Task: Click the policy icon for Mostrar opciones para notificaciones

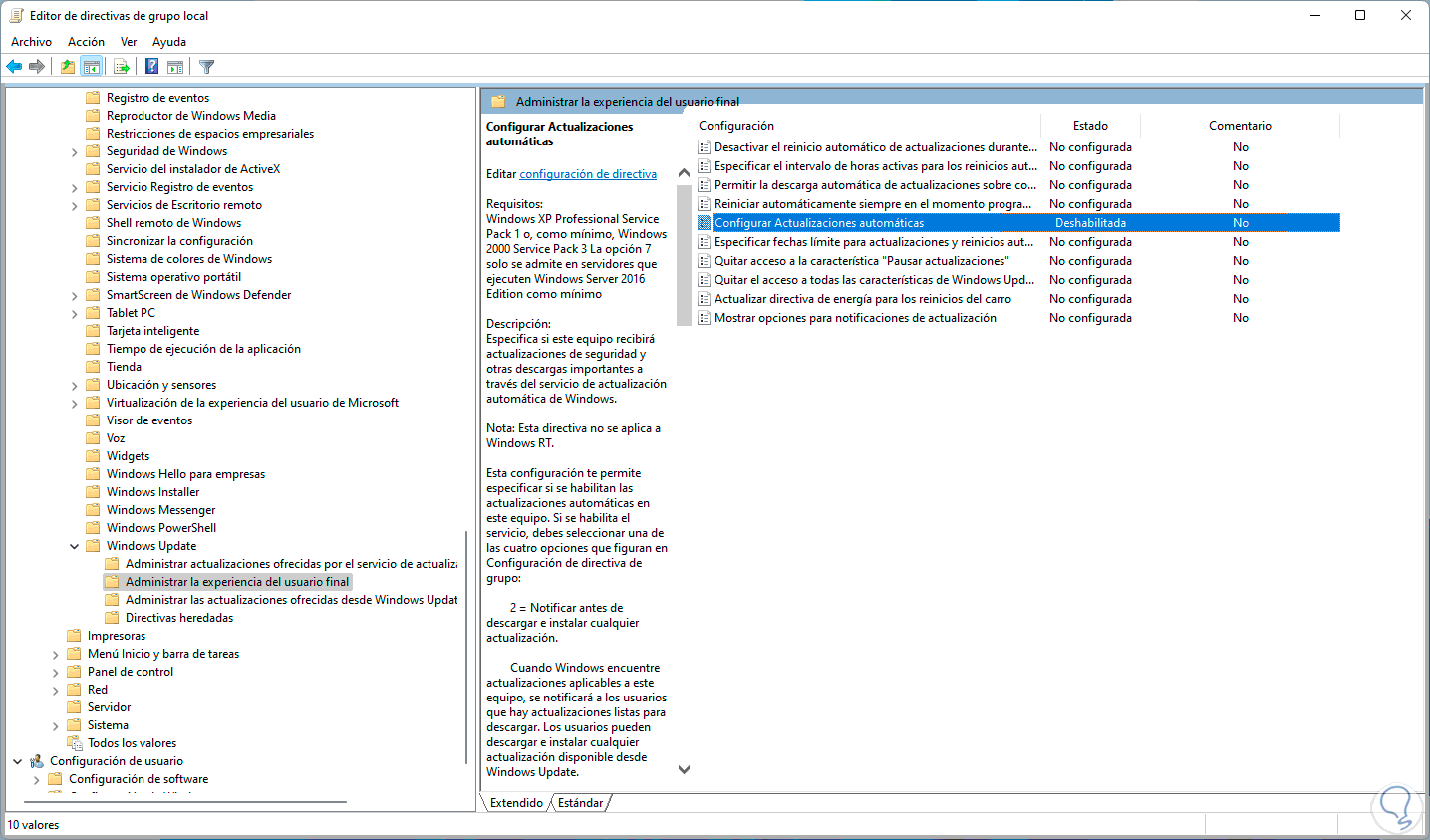Action: point(705,318)
